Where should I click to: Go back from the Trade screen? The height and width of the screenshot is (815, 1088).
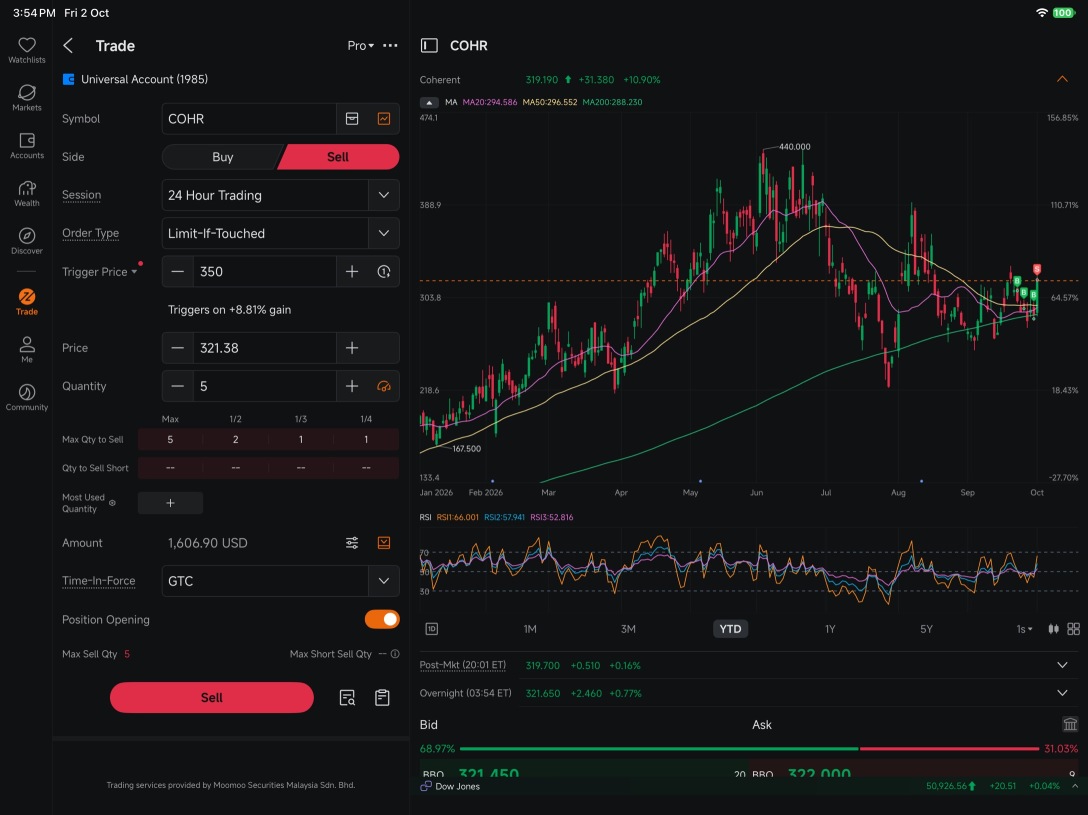click(x=68, y=46)
